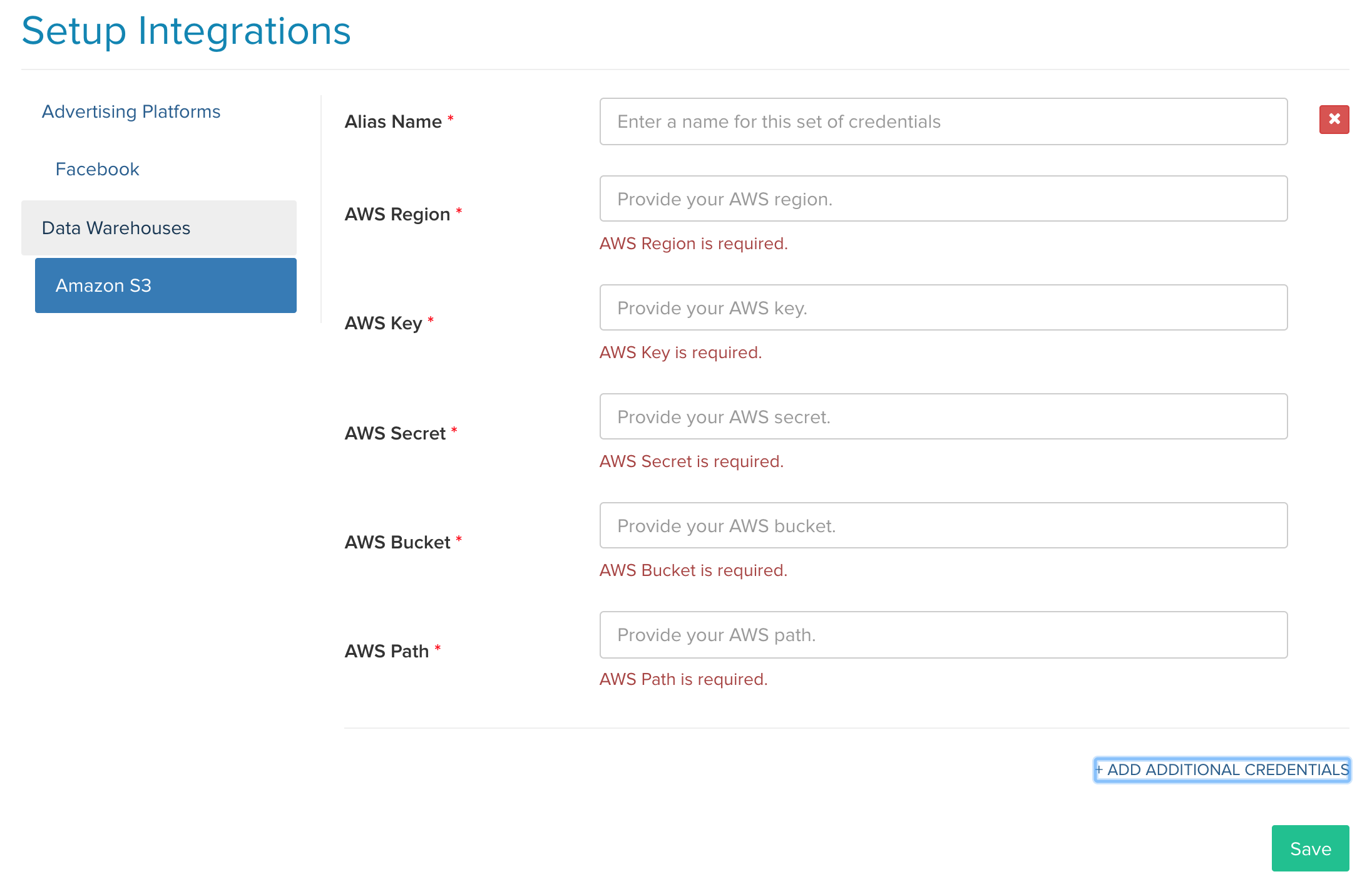Screen dimensions: 1372x884
Task: Select Facebook integration
Action: 97,169
